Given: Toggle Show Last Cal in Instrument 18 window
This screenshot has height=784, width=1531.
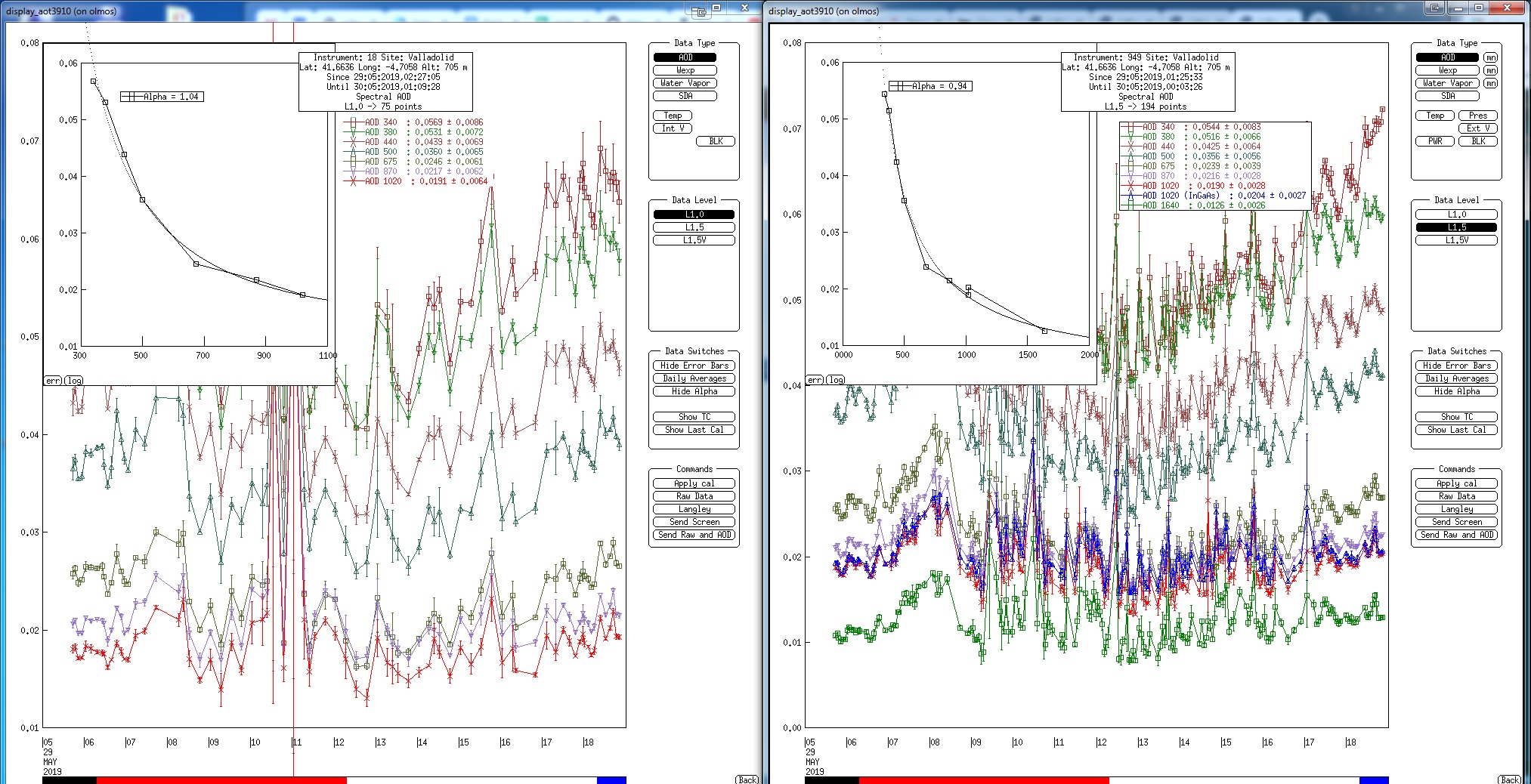Looking at the screenshot, I should coord(694,430).
